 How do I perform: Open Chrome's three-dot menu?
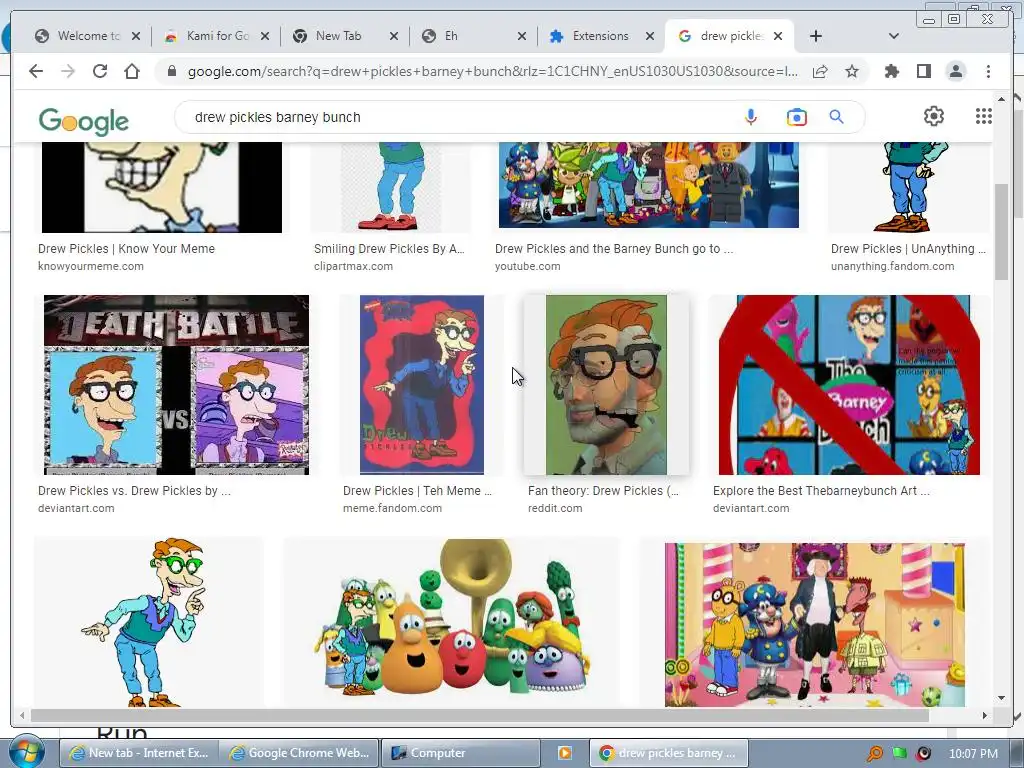[x=988, y=71]
